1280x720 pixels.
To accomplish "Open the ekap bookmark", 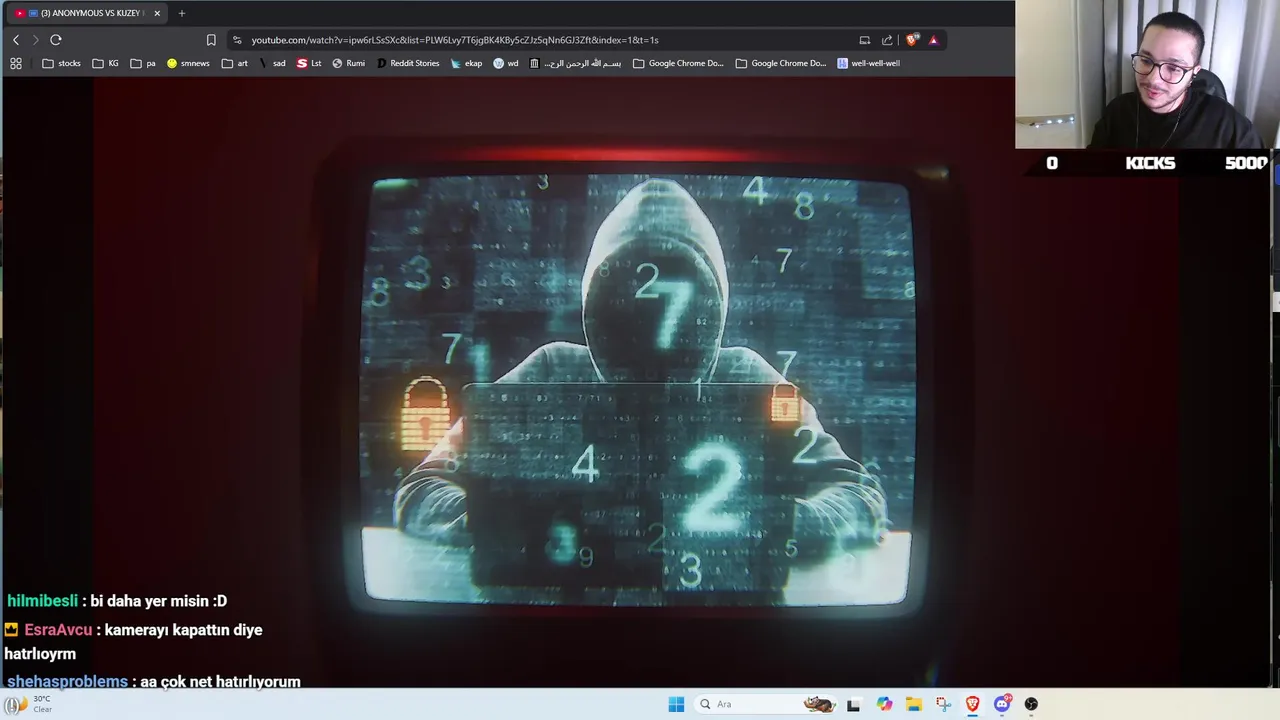I will coord(466,63).
